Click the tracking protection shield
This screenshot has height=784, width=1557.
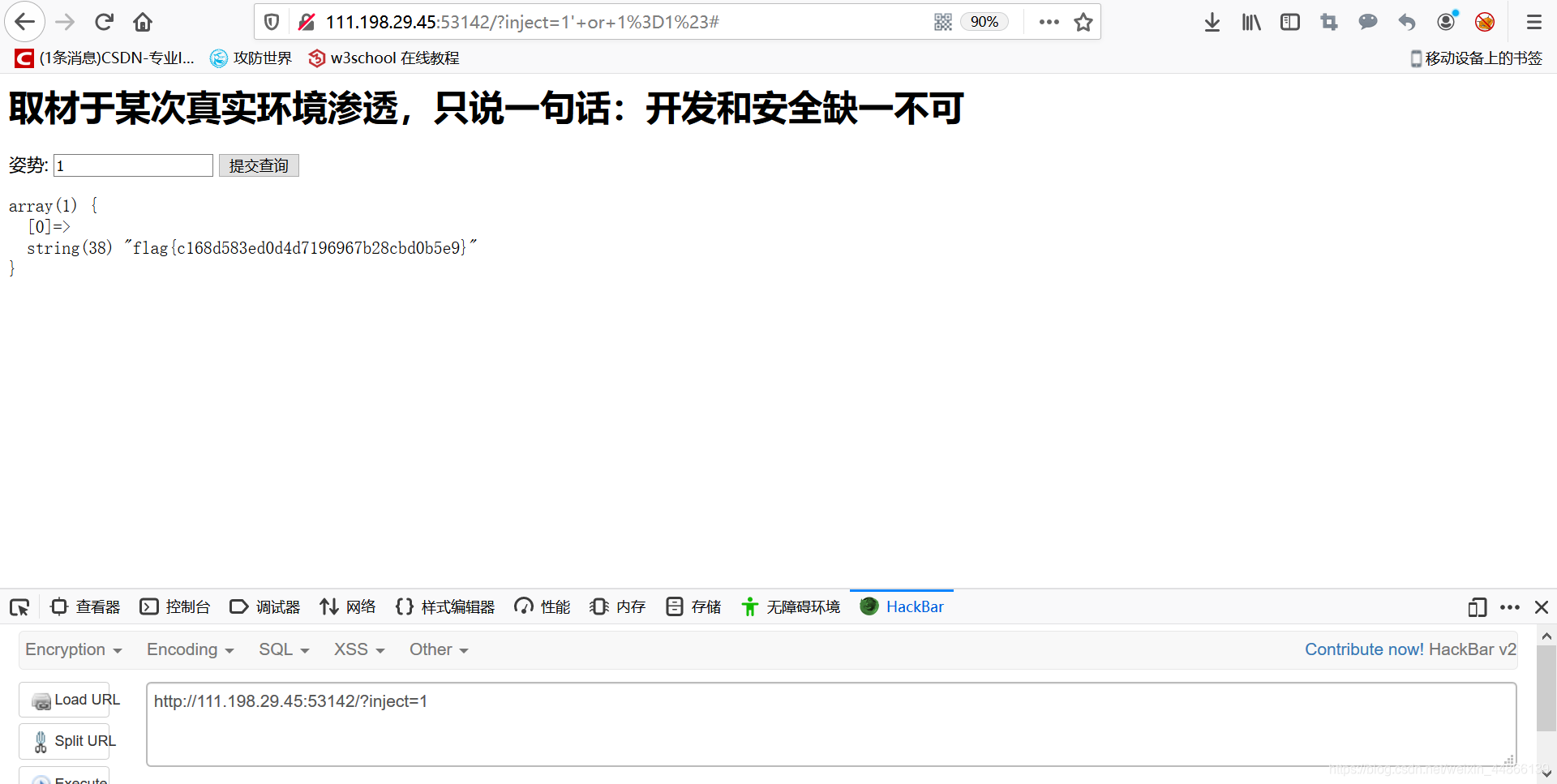click(x=271, y=21)
